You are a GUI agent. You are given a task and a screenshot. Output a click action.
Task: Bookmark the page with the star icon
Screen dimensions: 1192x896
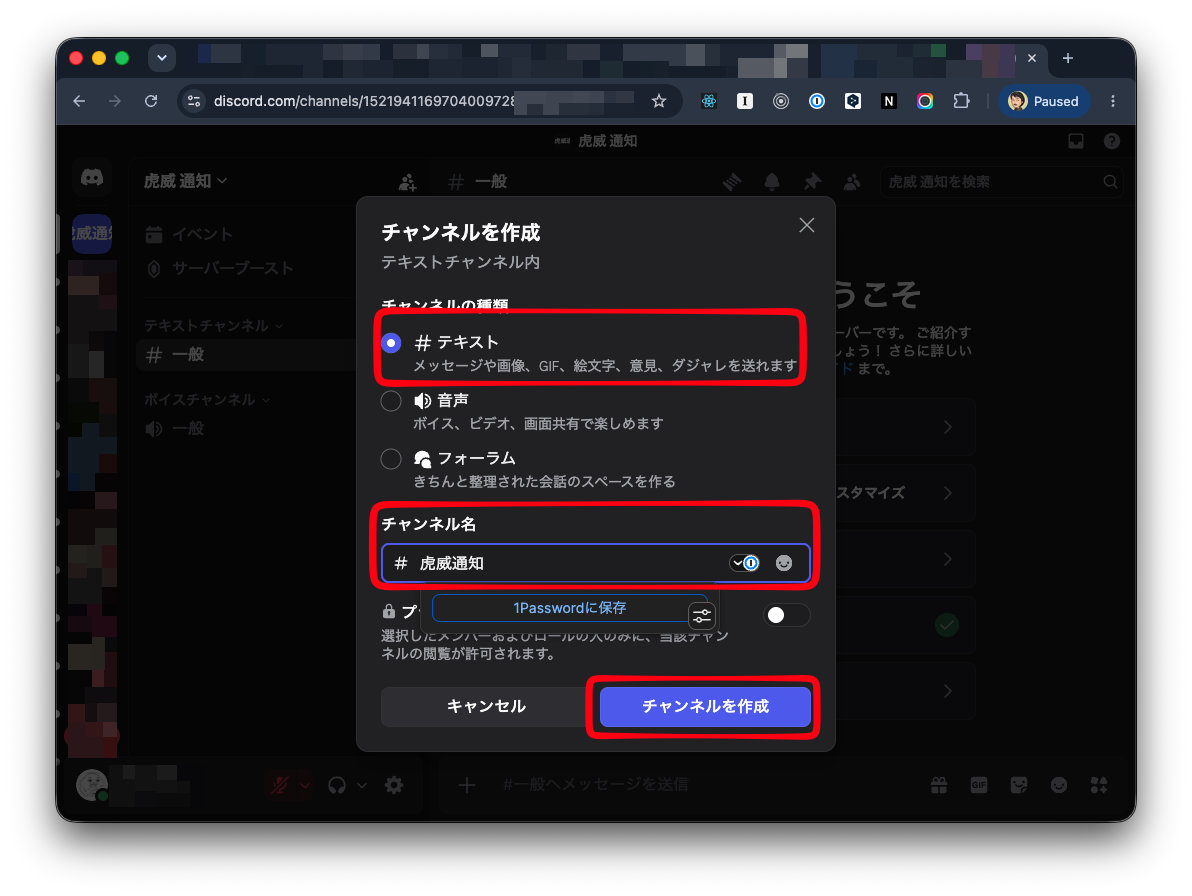tap(659, 101)
